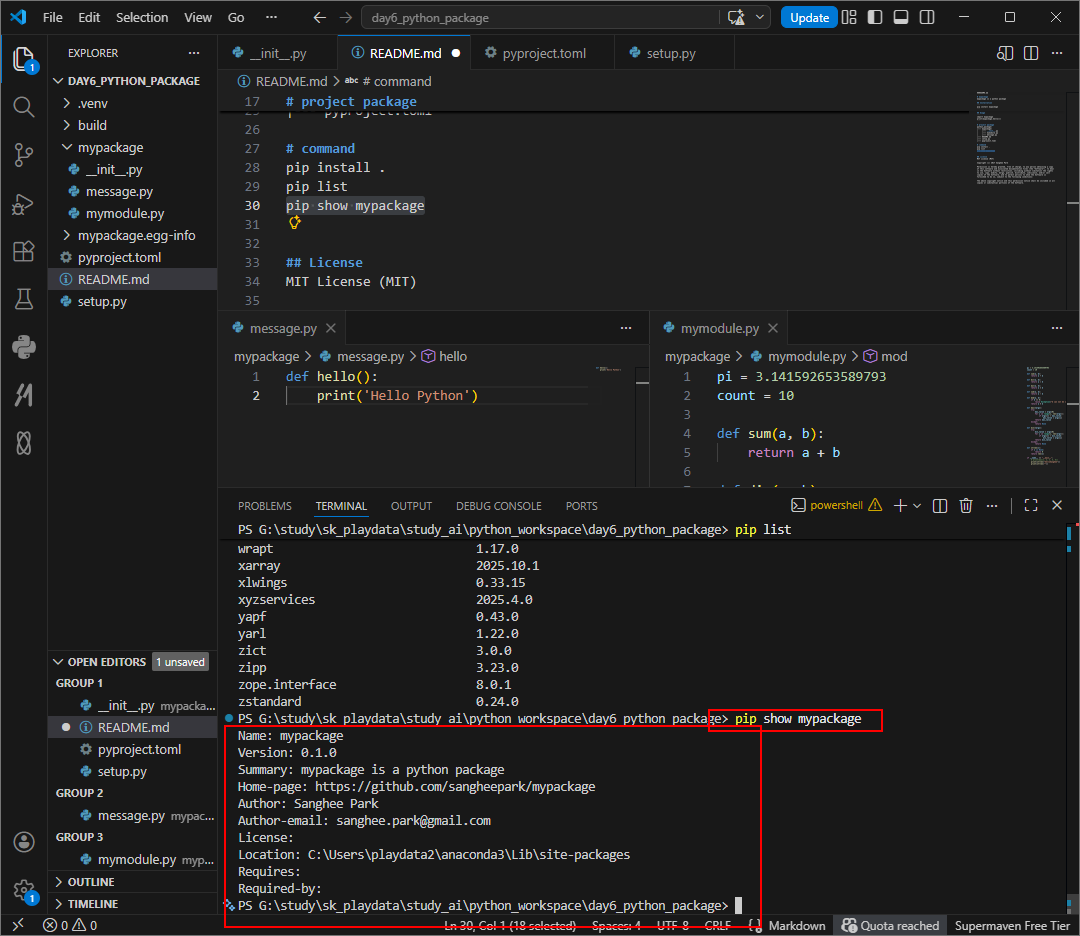Image resolution: width=1080 pixels, height=936 pixels.
Task: Go forward with the navigation arrow
Action: pyautogui.click(x=346, y=18)
